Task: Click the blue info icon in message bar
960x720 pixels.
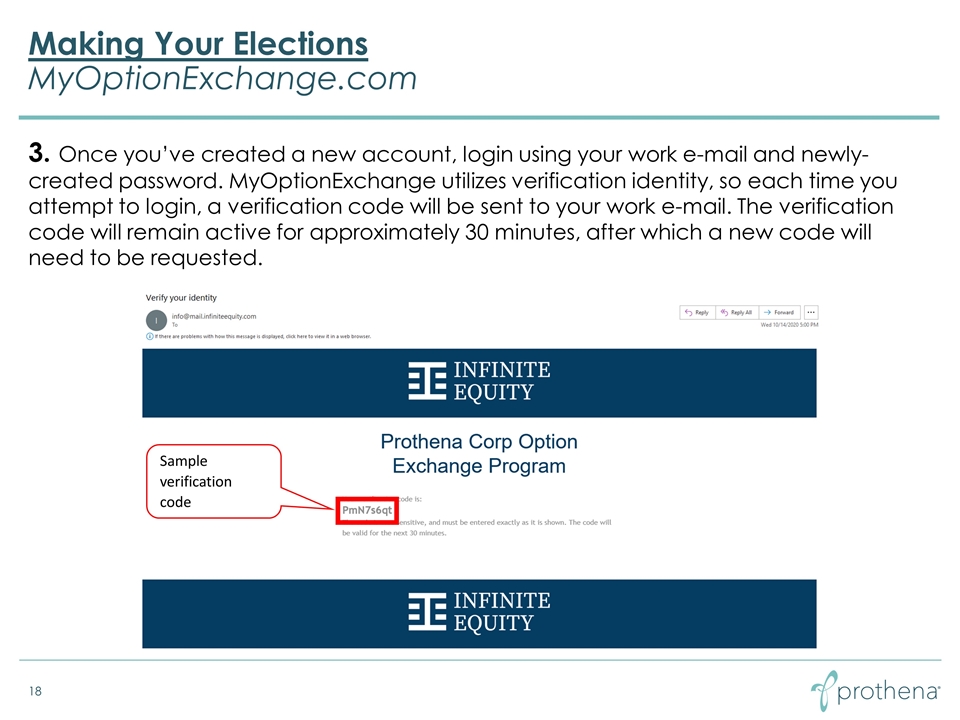Action: click(150, 337)
